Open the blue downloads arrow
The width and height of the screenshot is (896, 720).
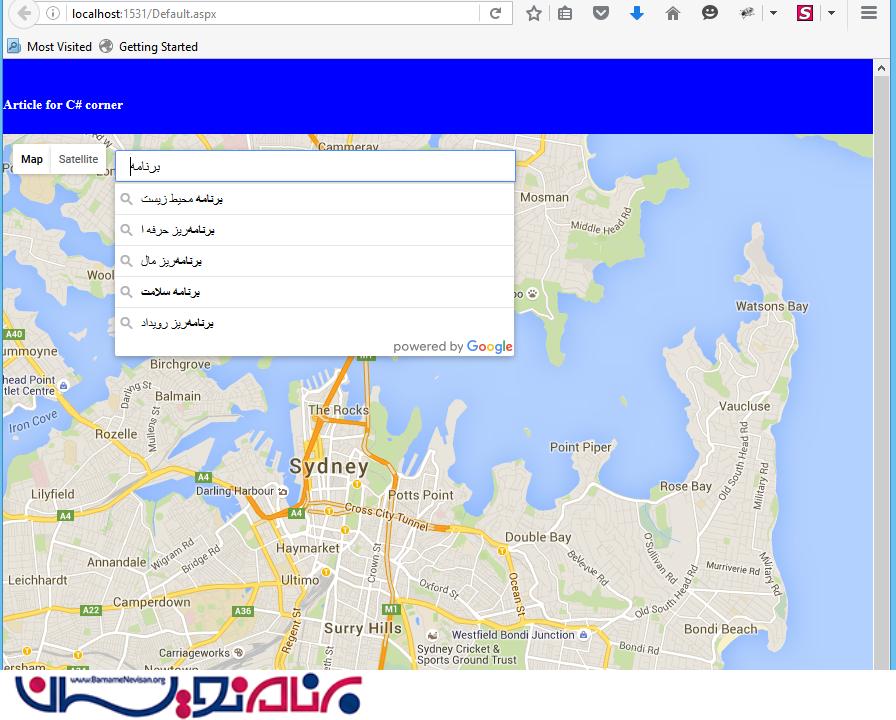point(637,13)
